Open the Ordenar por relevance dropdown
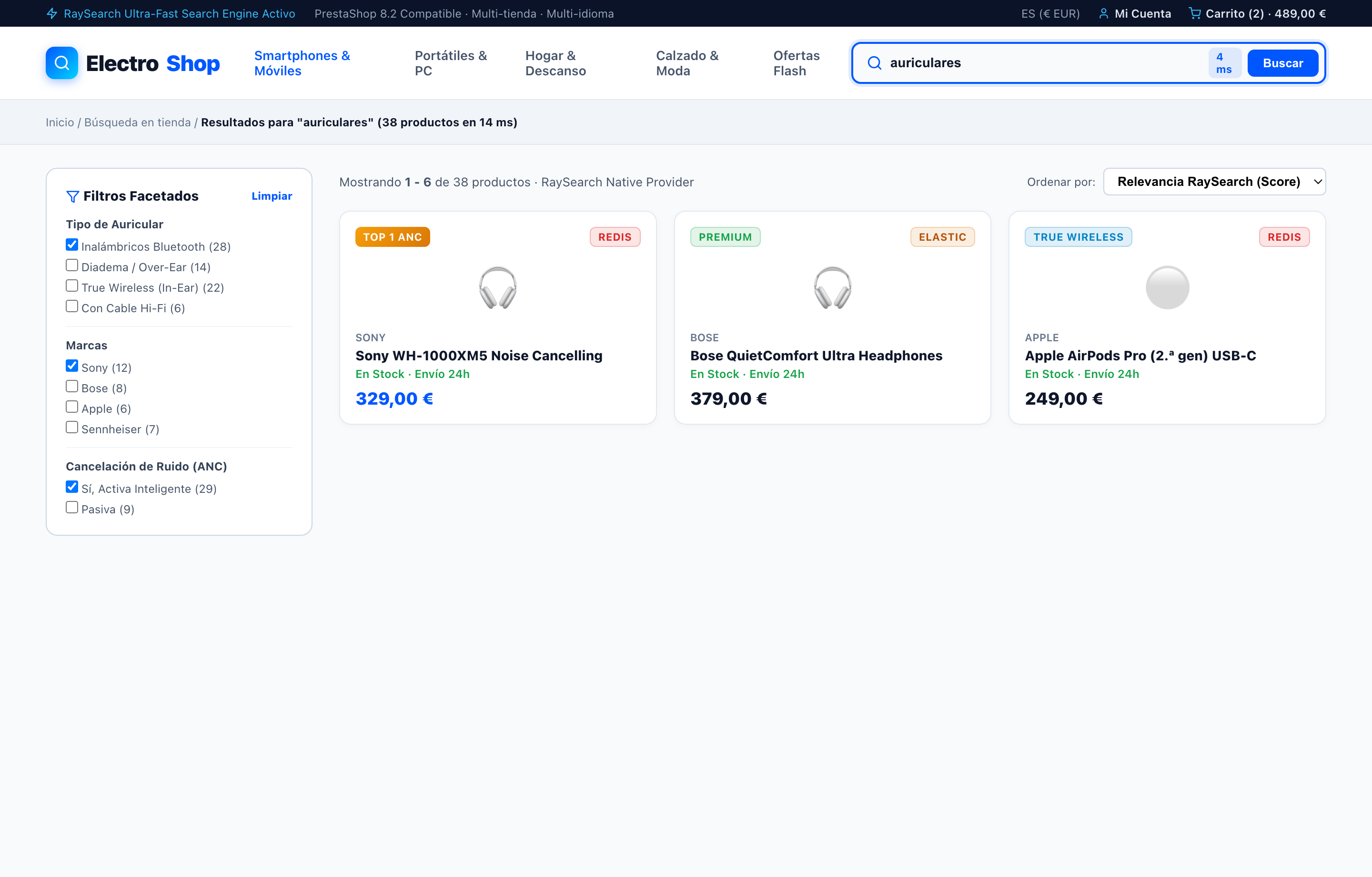Screen dimensions: 1372x877 pyautogui.click(x=1214, y=181)
